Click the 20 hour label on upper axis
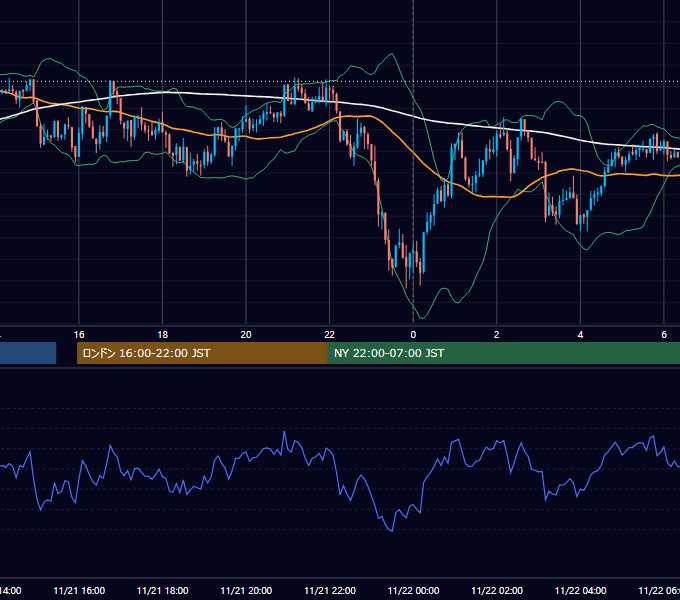This screenshot has height=600, width=680. pos(246,335)
